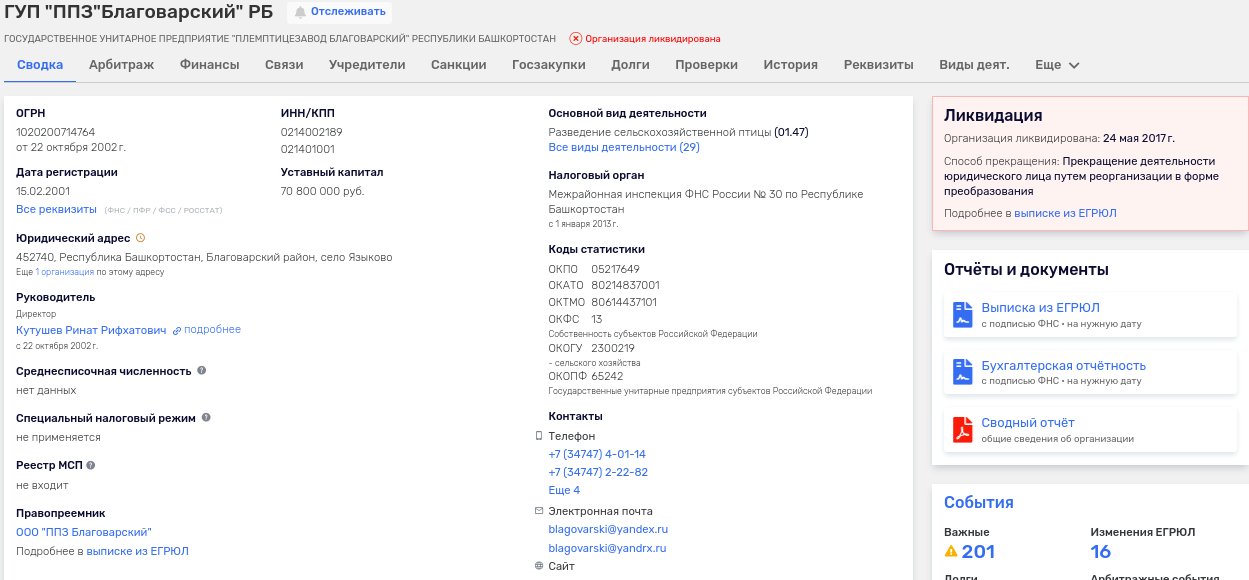This screenshot has width=1249, height=580.
Task: Click the capital value 70 800 000 руб.
Action: [x=322, y=190]
